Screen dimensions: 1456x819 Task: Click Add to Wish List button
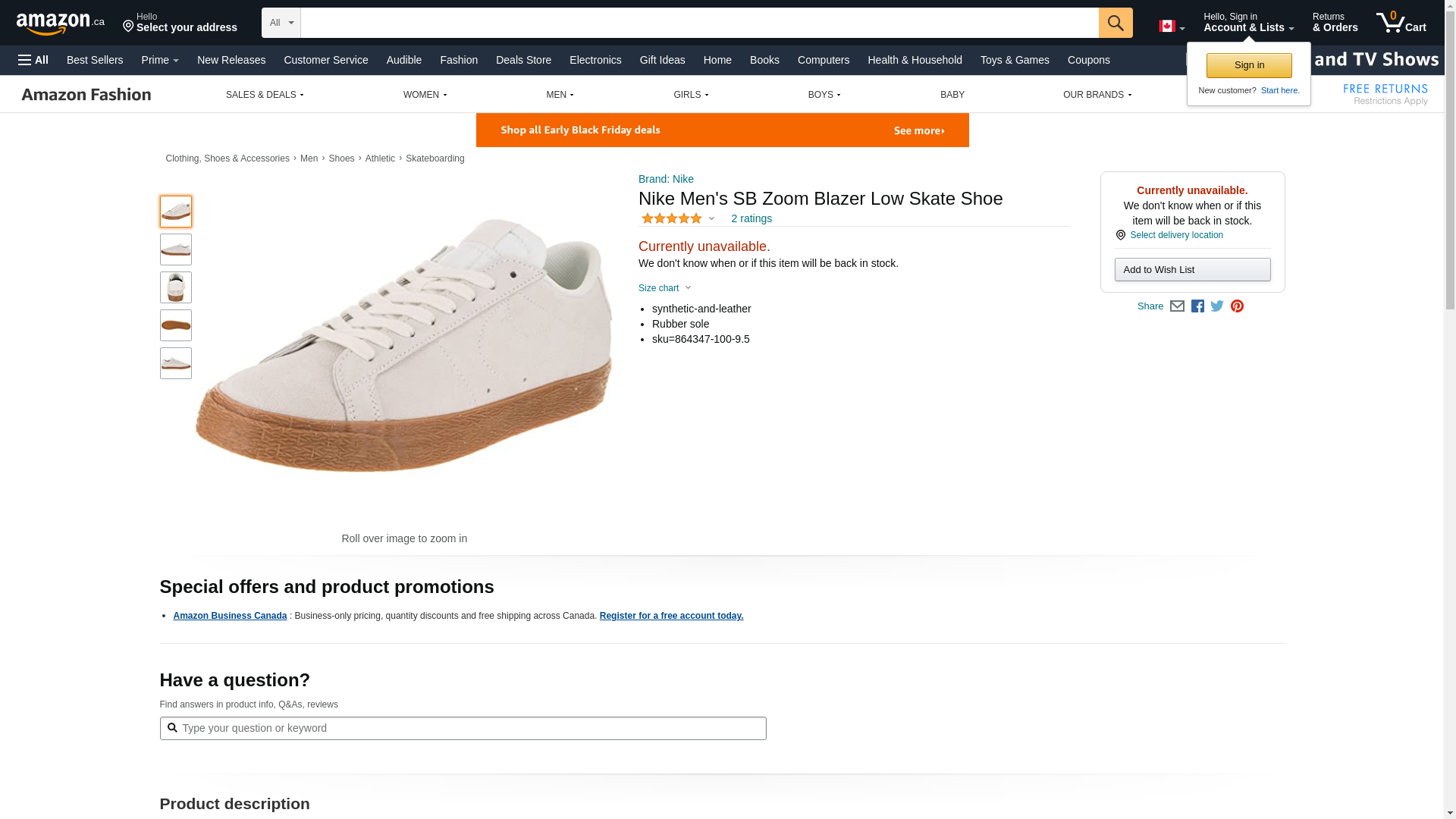coord(1192,270)
